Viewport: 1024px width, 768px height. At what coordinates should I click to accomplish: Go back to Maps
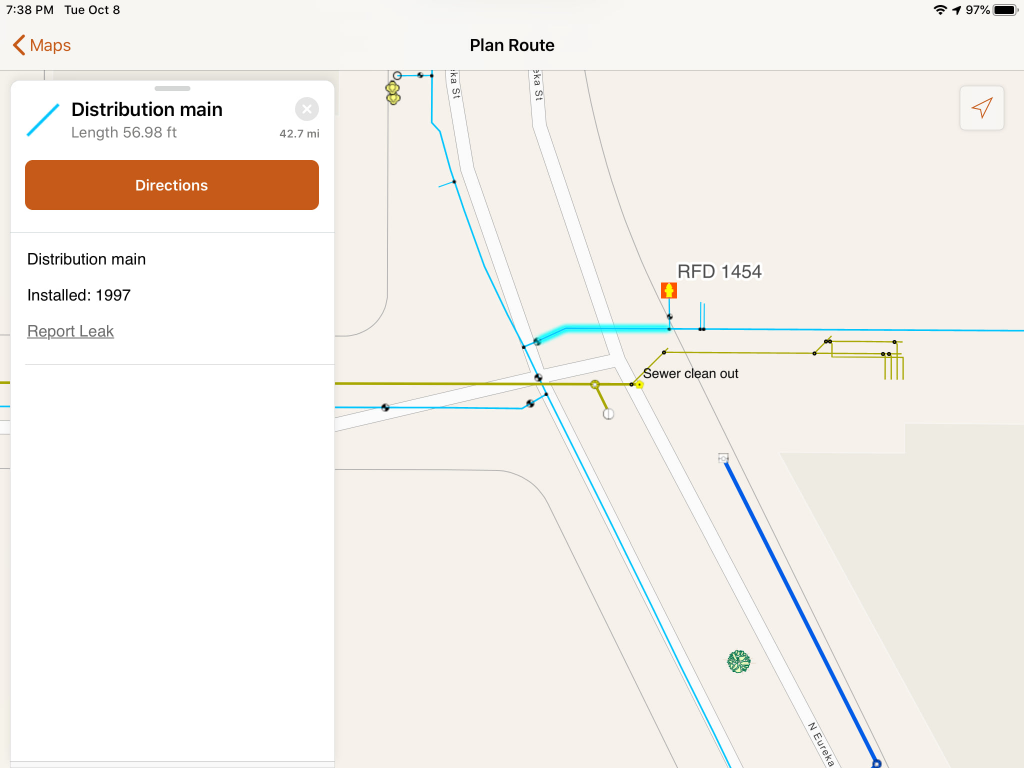(x=41, y=45)
